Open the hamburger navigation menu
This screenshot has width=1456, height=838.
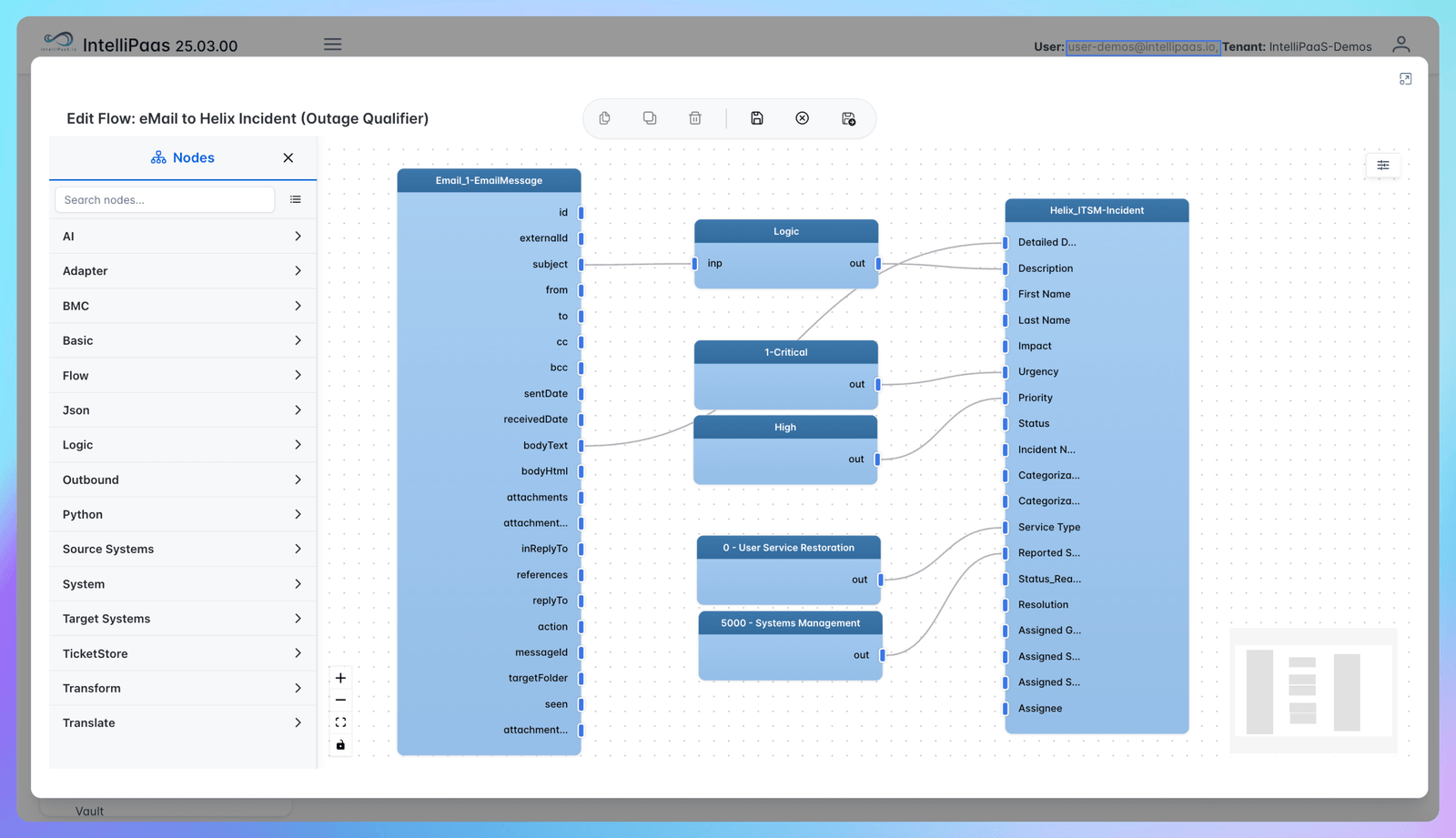[332, 44]
